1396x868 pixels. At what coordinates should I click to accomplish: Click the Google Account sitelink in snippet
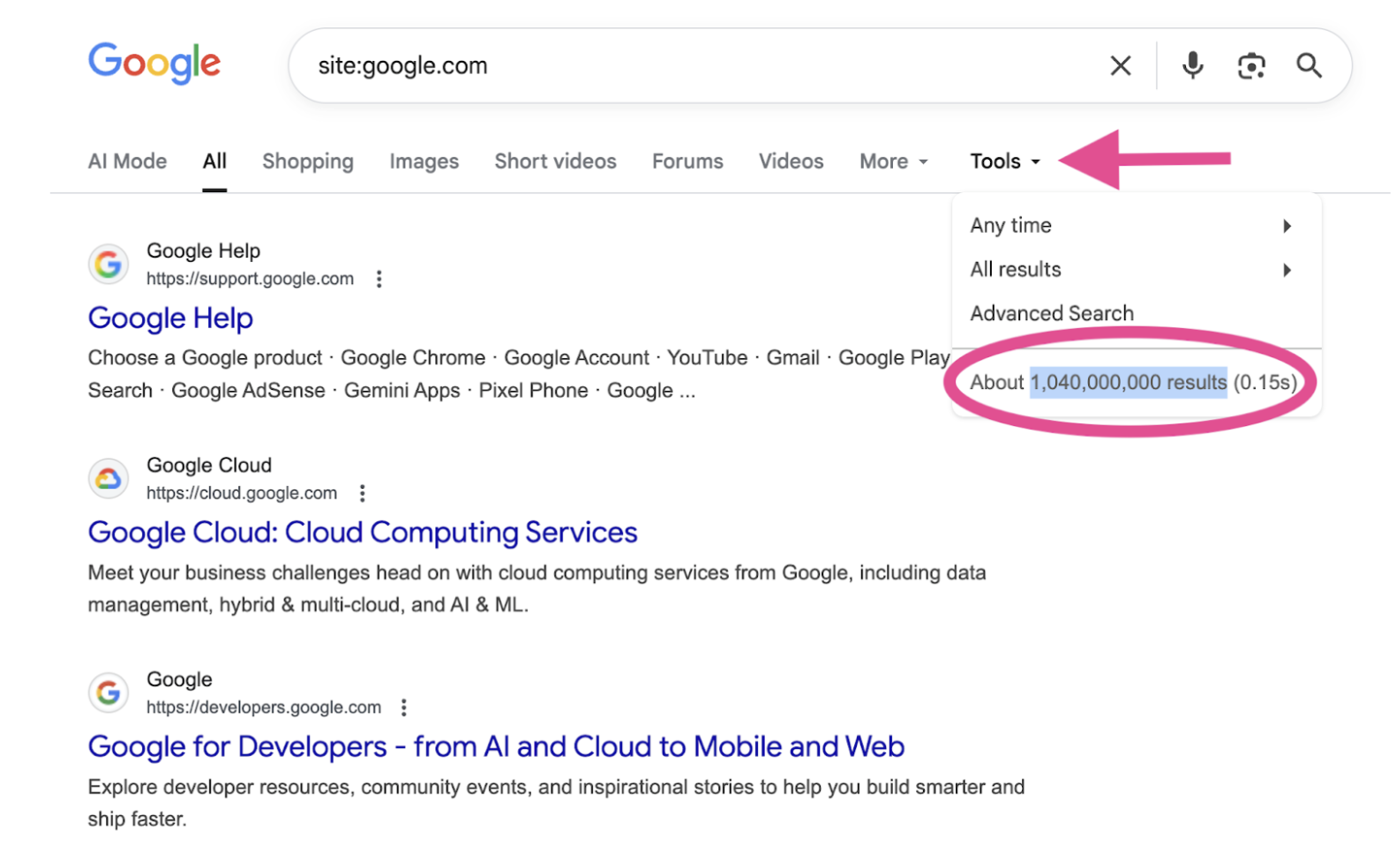pos(576,358)
